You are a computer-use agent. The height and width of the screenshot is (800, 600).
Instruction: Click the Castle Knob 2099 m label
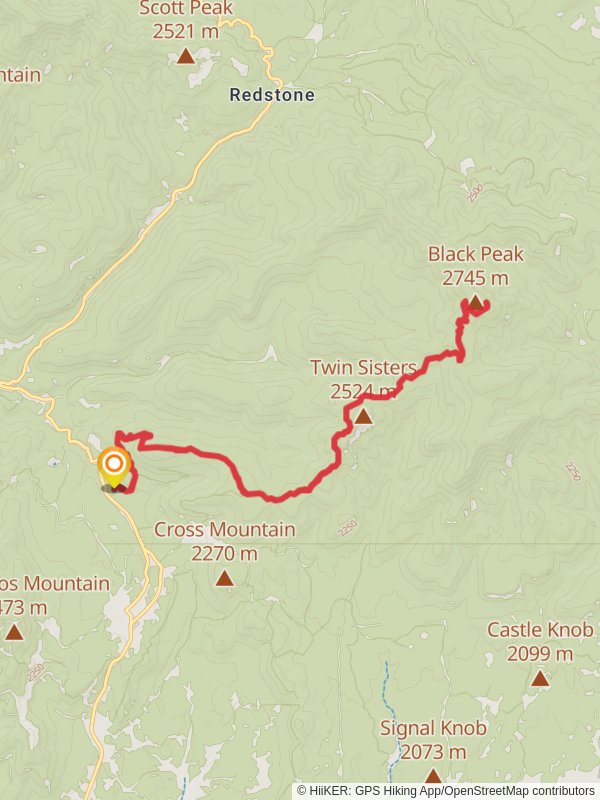coord(540,641)
